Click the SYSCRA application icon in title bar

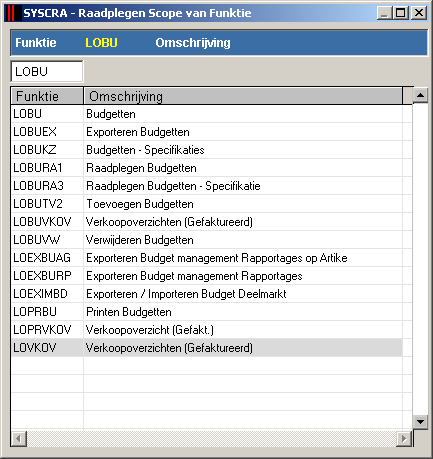pos(13,13)
